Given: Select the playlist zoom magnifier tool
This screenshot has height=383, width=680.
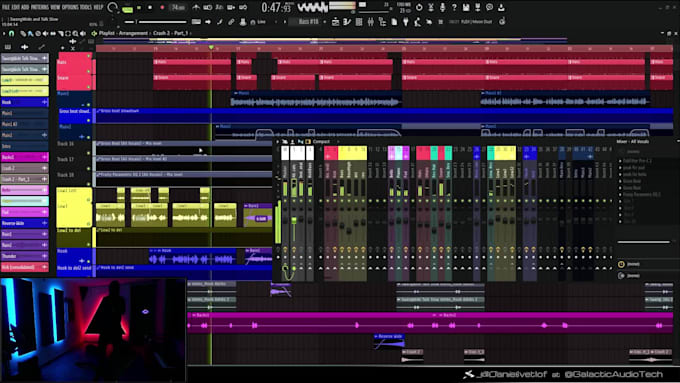Looking at the screenshot, I should [75, 33].
